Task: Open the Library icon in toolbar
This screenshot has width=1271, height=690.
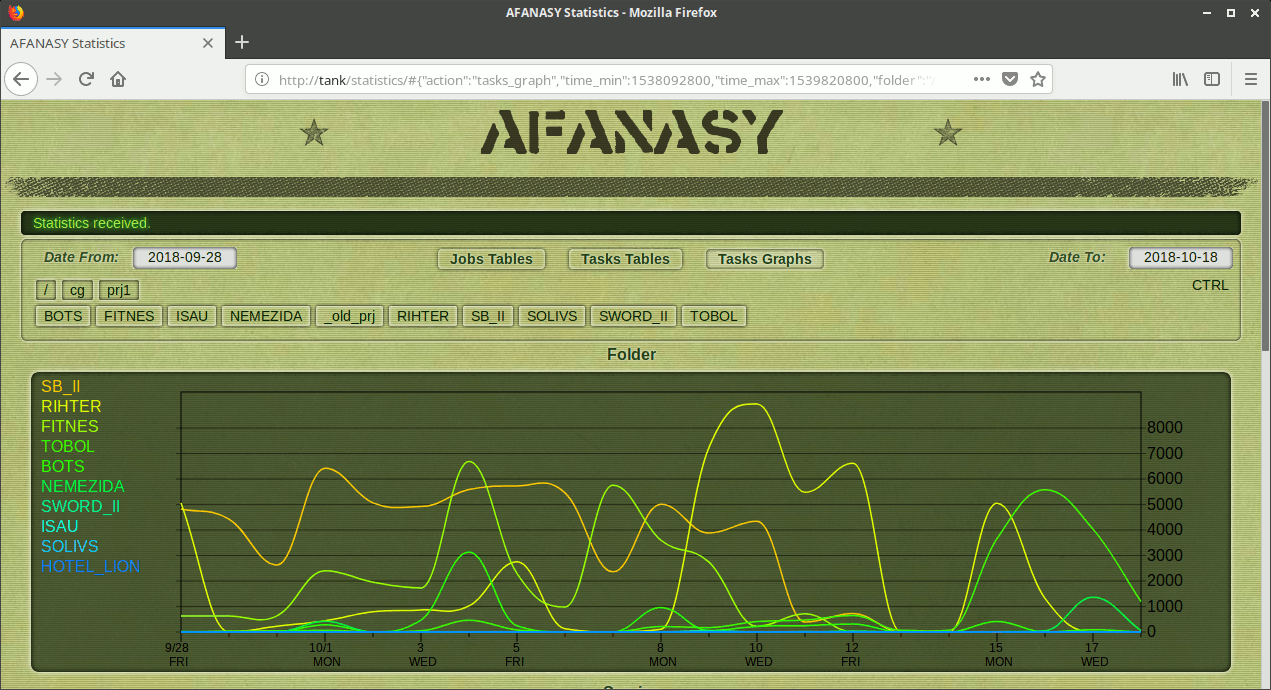Action: tap(1180, 79)
